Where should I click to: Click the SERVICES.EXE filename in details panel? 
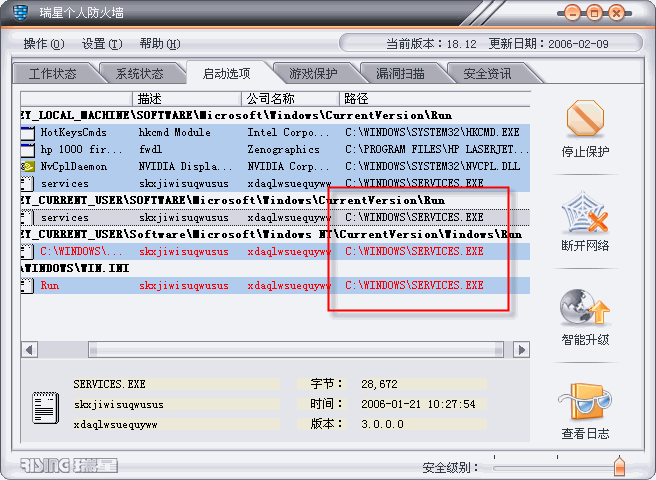(110, 384)
